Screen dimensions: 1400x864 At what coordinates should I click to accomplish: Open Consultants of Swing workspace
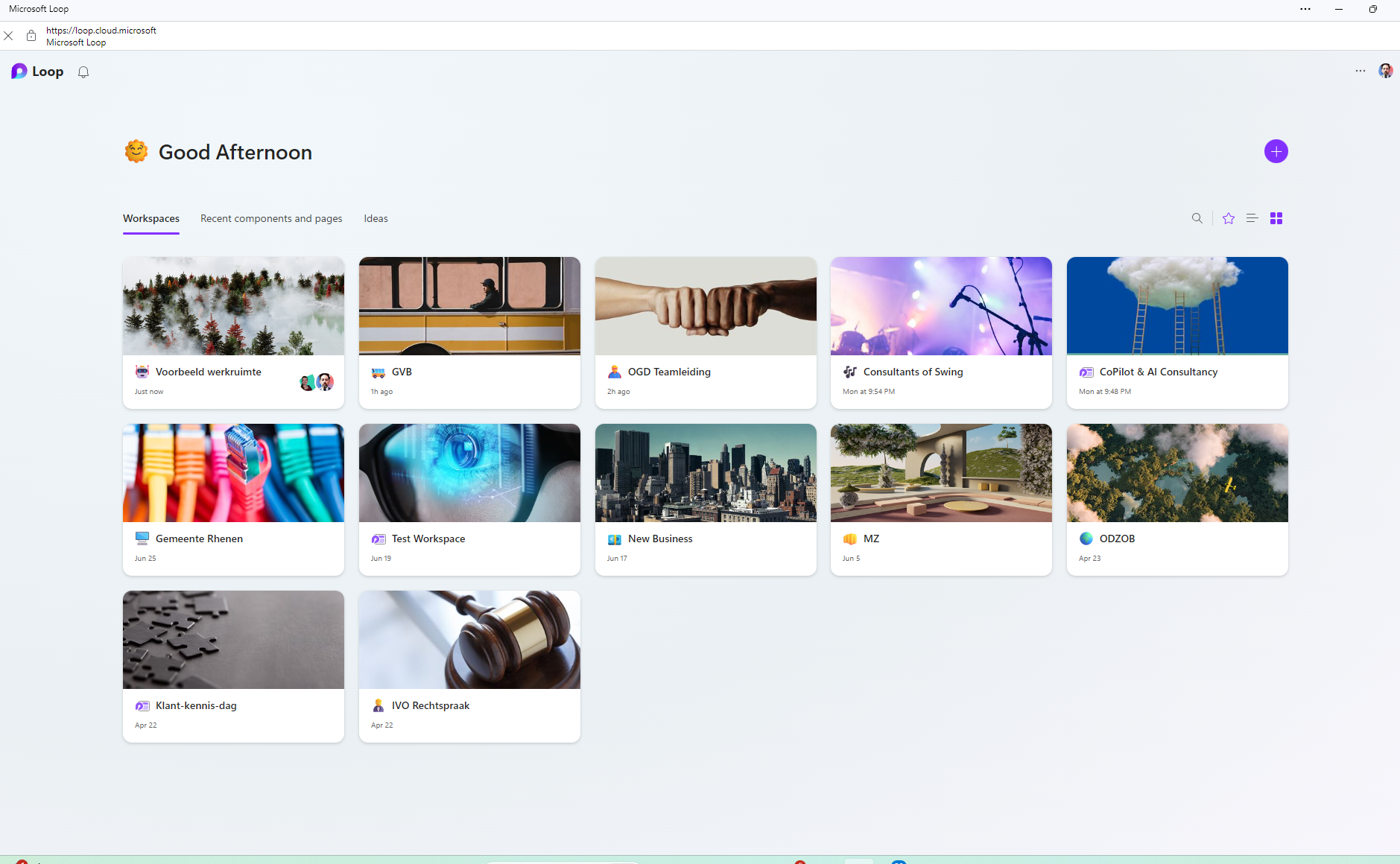(913, 372)
